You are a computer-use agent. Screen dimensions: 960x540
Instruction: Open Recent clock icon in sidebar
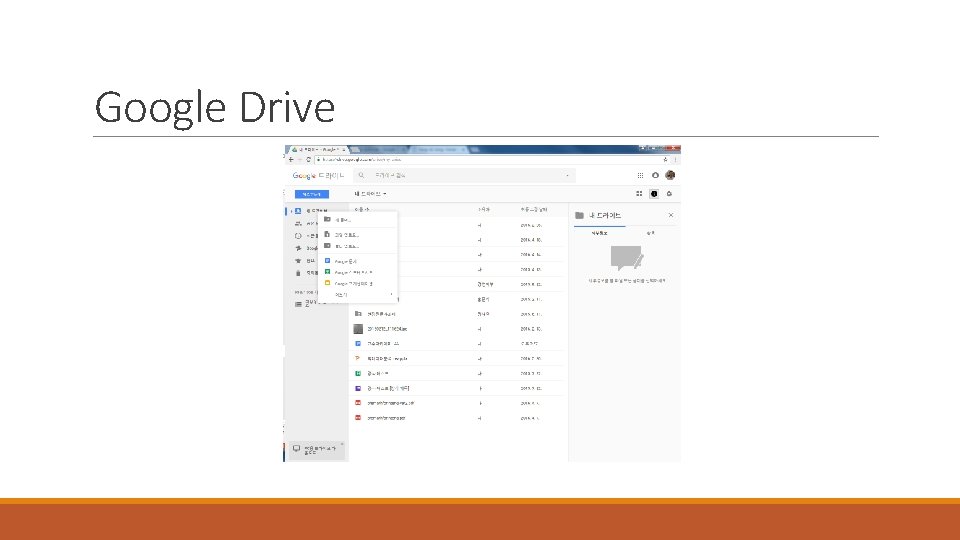[x=298, y=236]
